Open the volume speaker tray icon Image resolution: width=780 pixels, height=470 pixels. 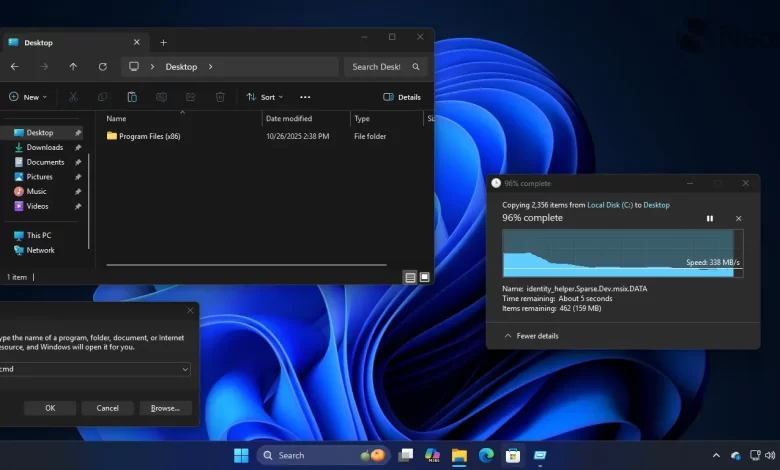tap(770, 455)
